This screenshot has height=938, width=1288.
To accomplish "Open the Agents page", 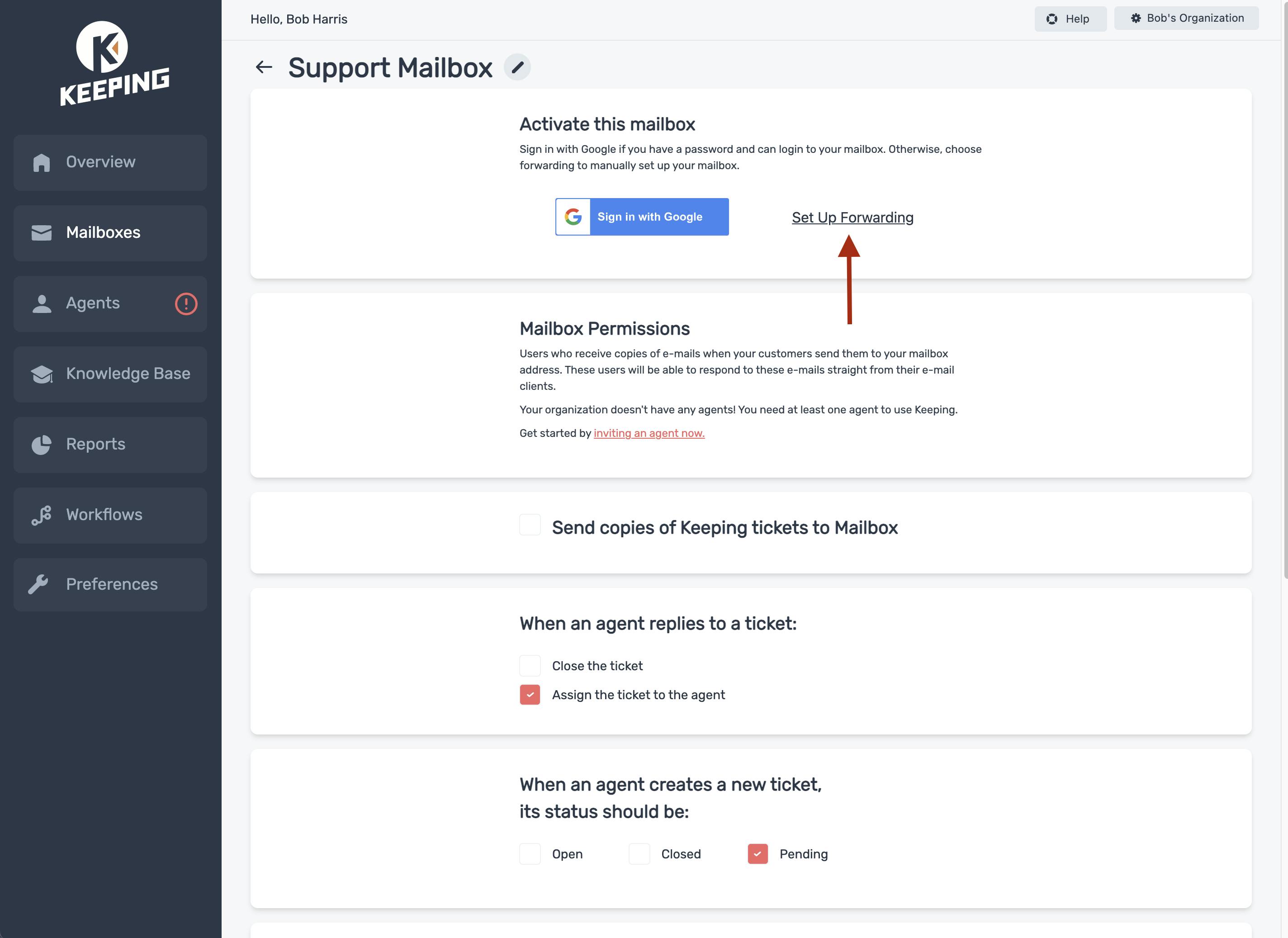I will pyautogui.click(x=110, y=304).
